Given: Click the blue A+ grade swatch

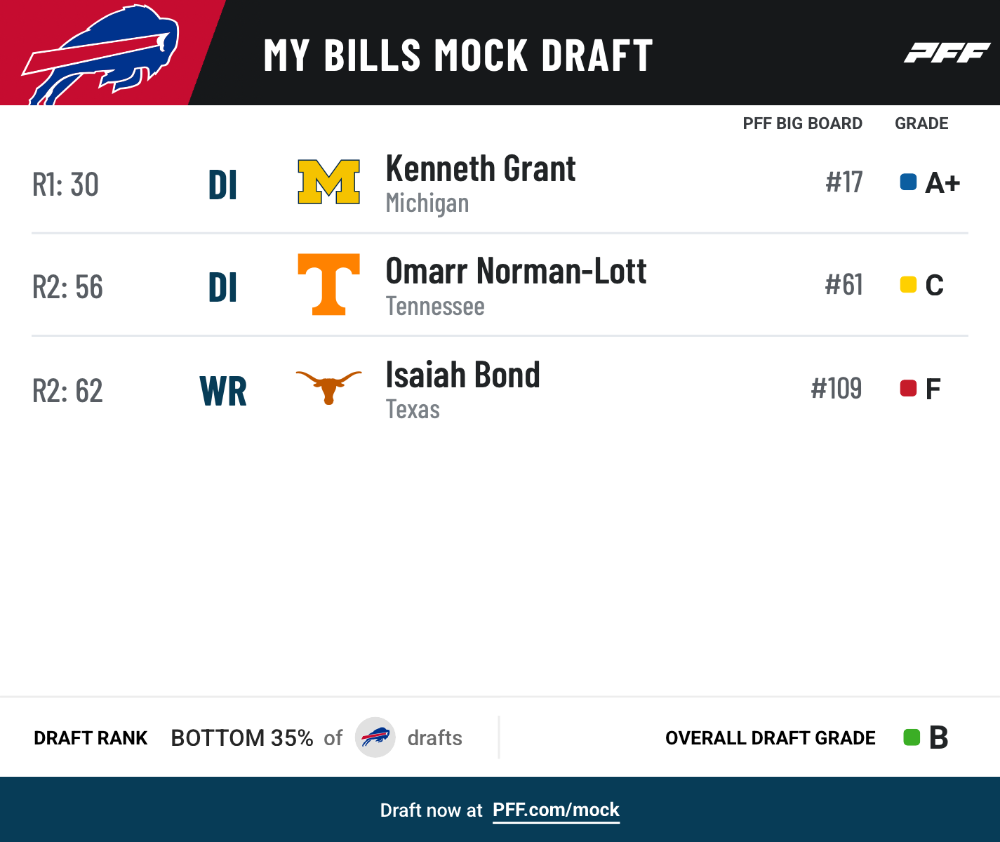Looking at the screenshot, I should coord(908,182).
